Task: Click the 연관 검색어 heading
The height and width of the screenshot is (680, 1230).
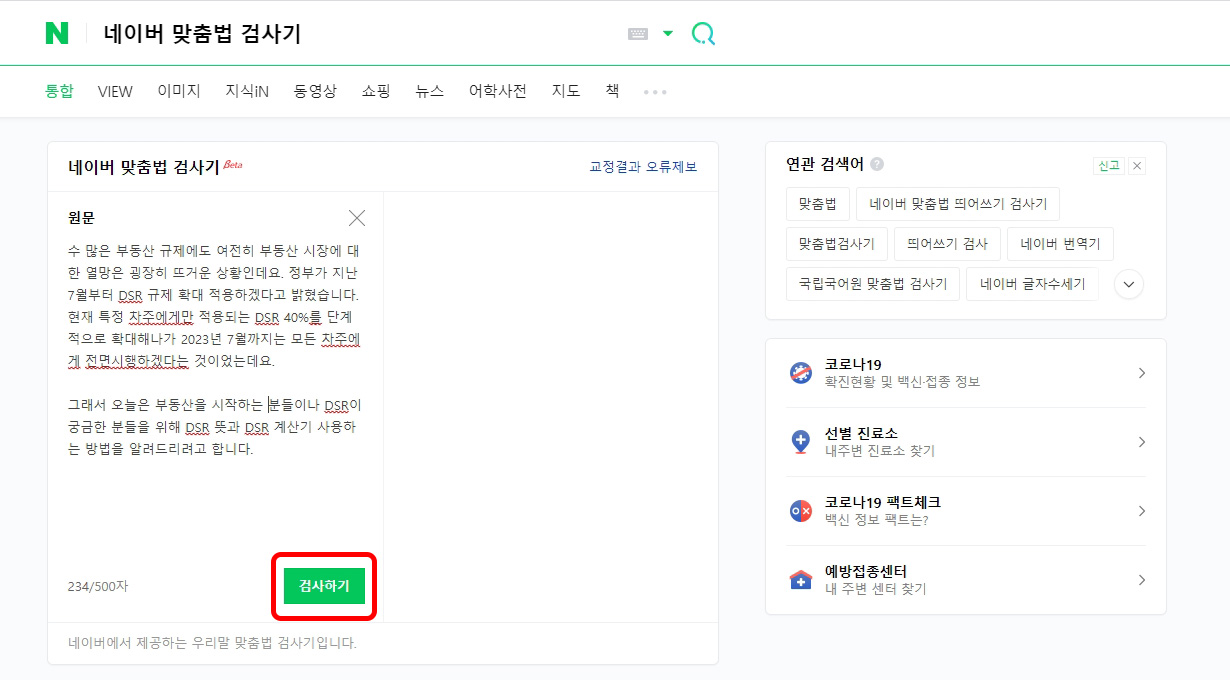Action: coord(825,164)
